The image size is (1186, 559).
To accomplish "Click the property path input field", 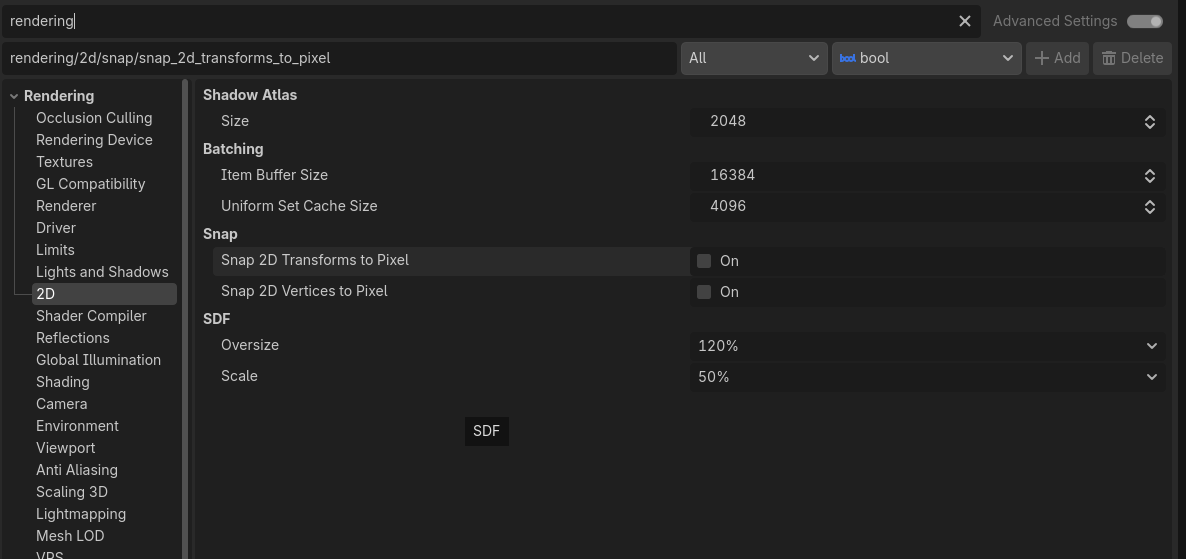I will (340, 58).
